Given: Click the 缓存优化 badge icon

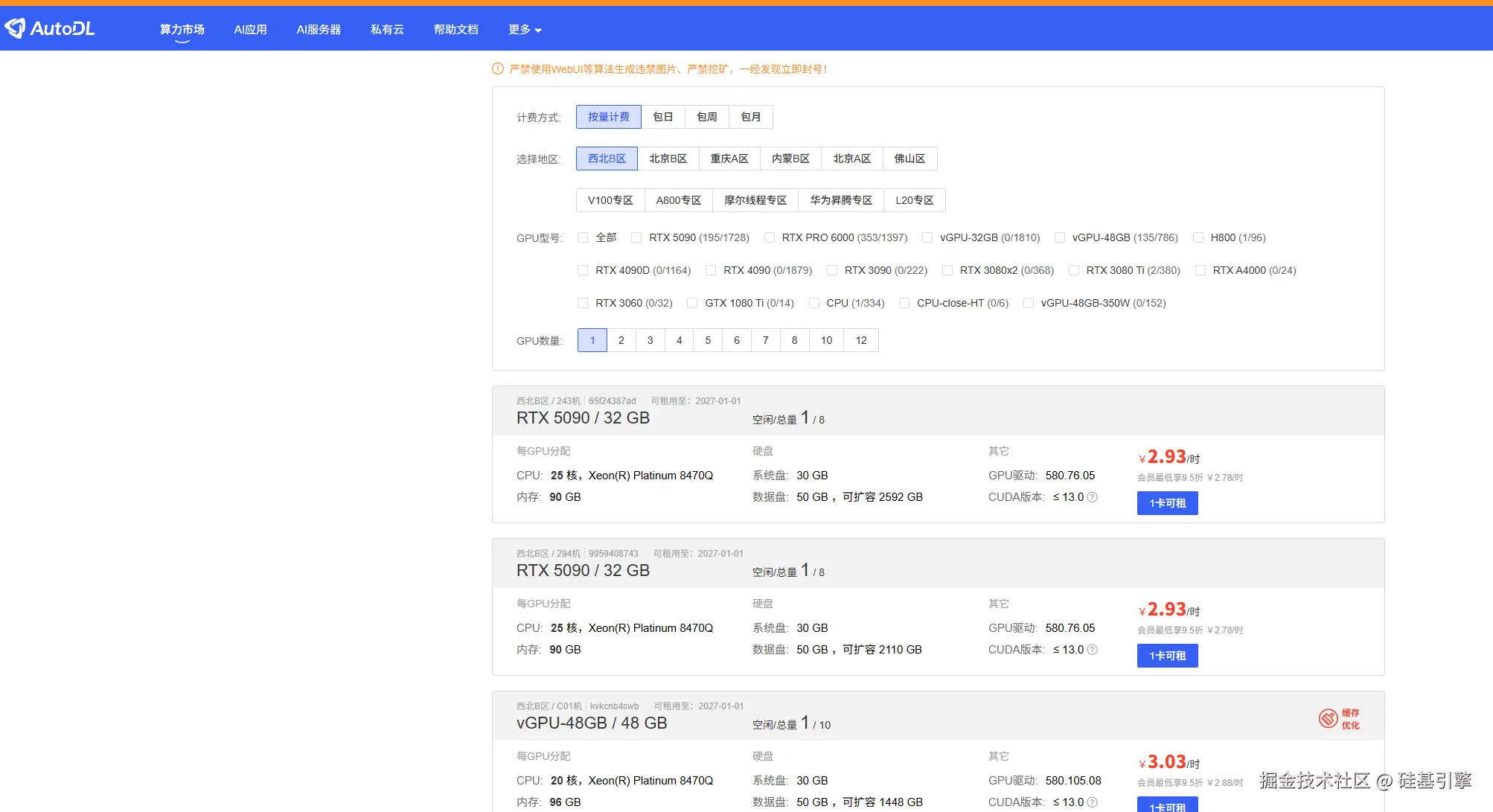Looking at the screenshot, I should coord(1329,718).
